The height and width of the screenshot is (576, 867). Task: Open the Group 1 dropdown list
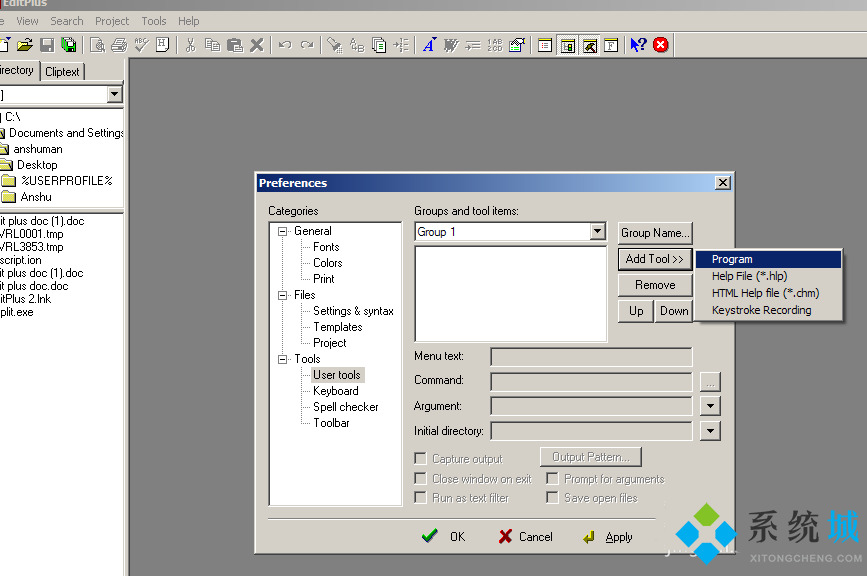tap(599, 231)
